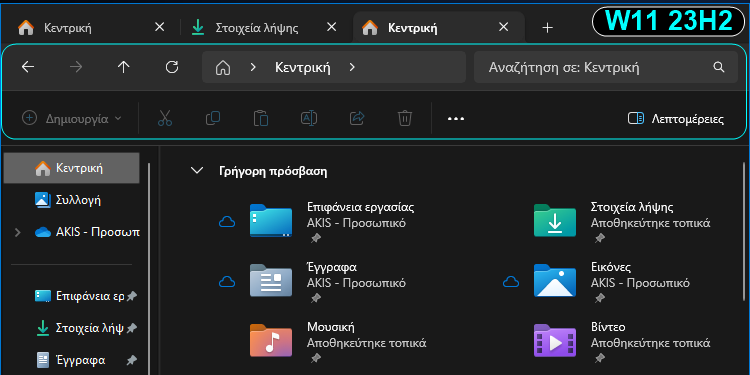Click the Paste clipboard icon
The height and width of the screenshot is (375, 750).
[261, 118]
